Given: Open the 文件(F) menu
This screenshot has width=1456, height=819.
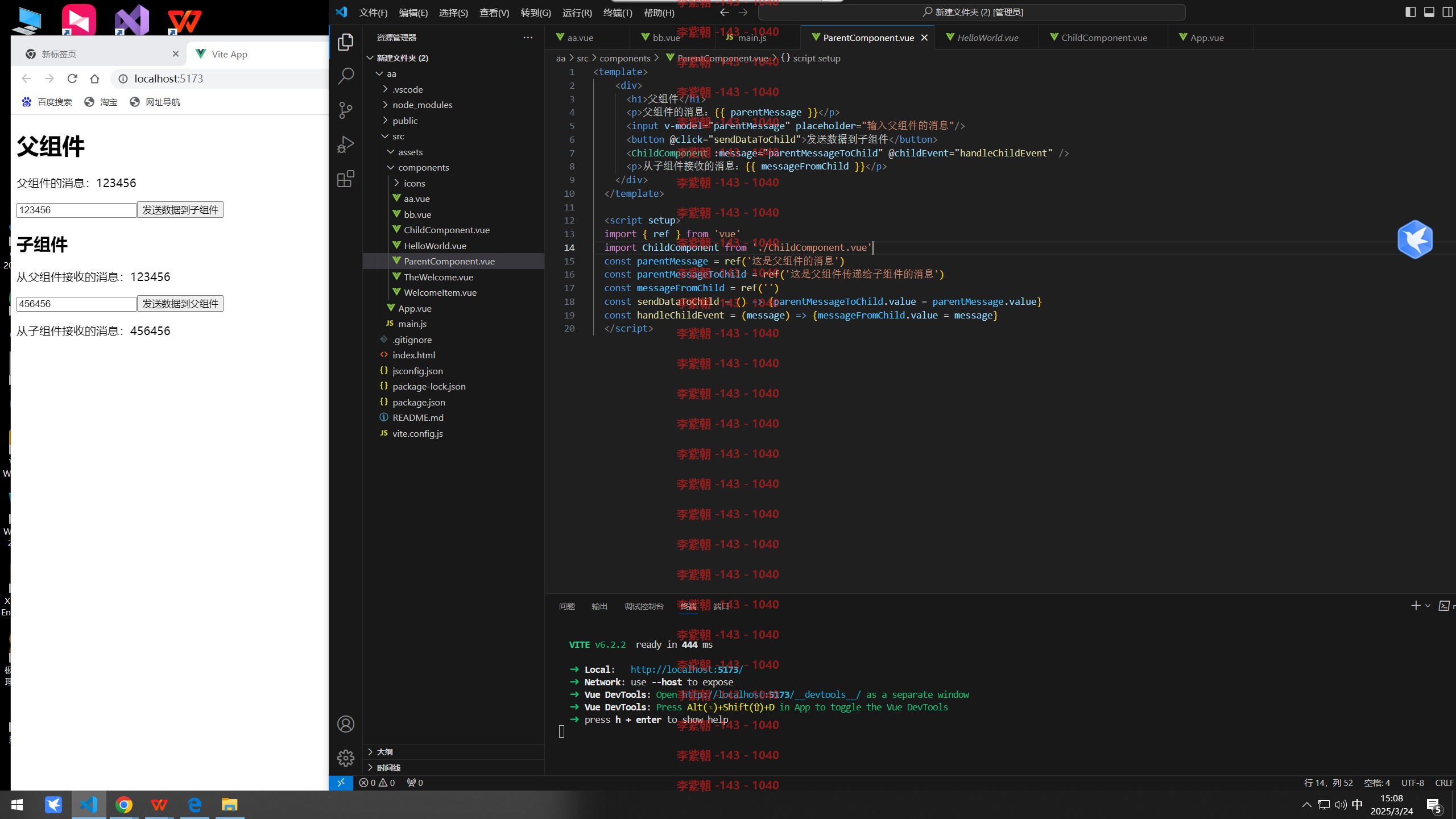Looking at the screenshot, I should [x=373, y=13].
